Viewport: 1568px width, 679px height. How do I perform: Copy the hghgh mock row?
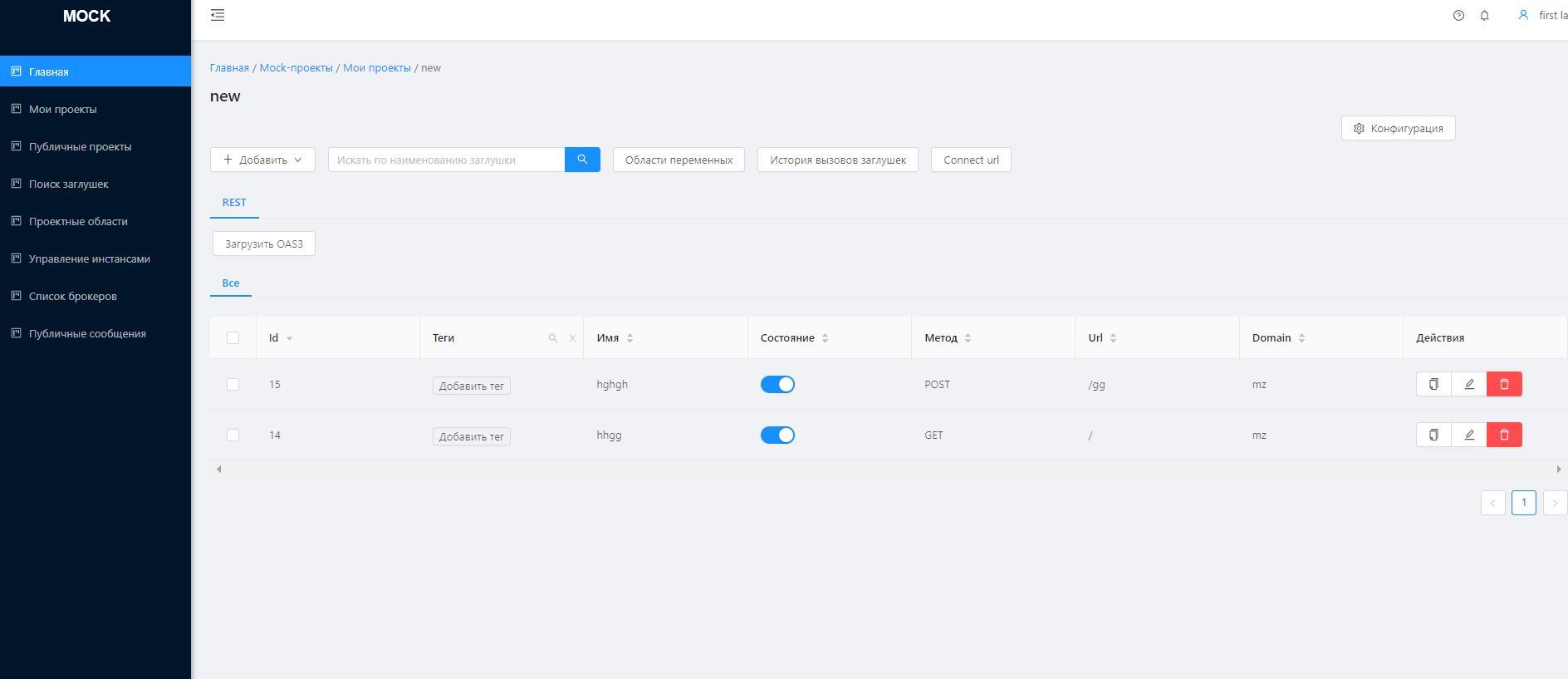(x=1433, y=384)
